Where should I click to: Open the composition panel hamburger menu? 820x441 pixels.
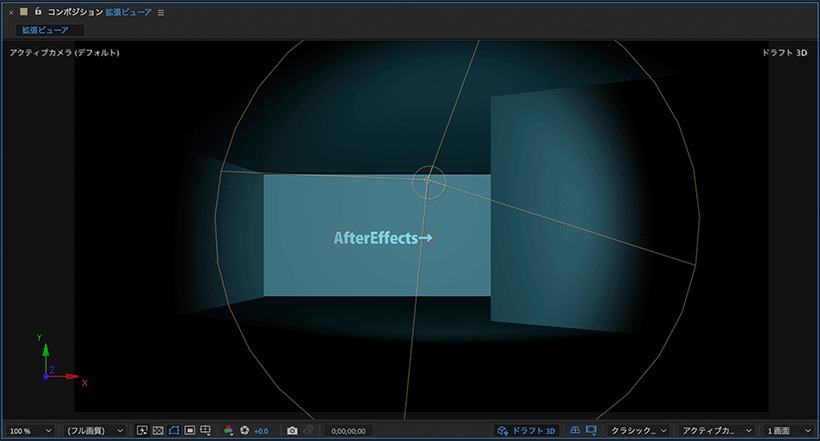coord(161,13)
